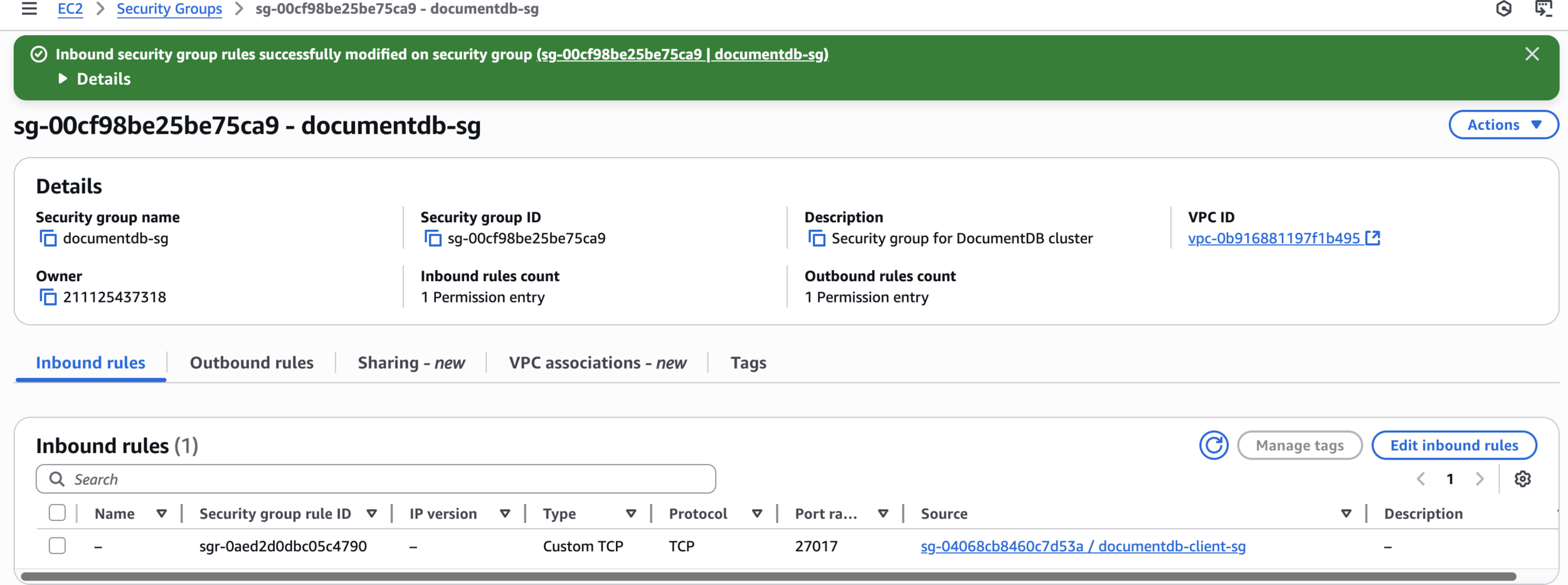The image size is (1568, 585).
Task: Open security group link in success banner
Action: click(682, 55)
